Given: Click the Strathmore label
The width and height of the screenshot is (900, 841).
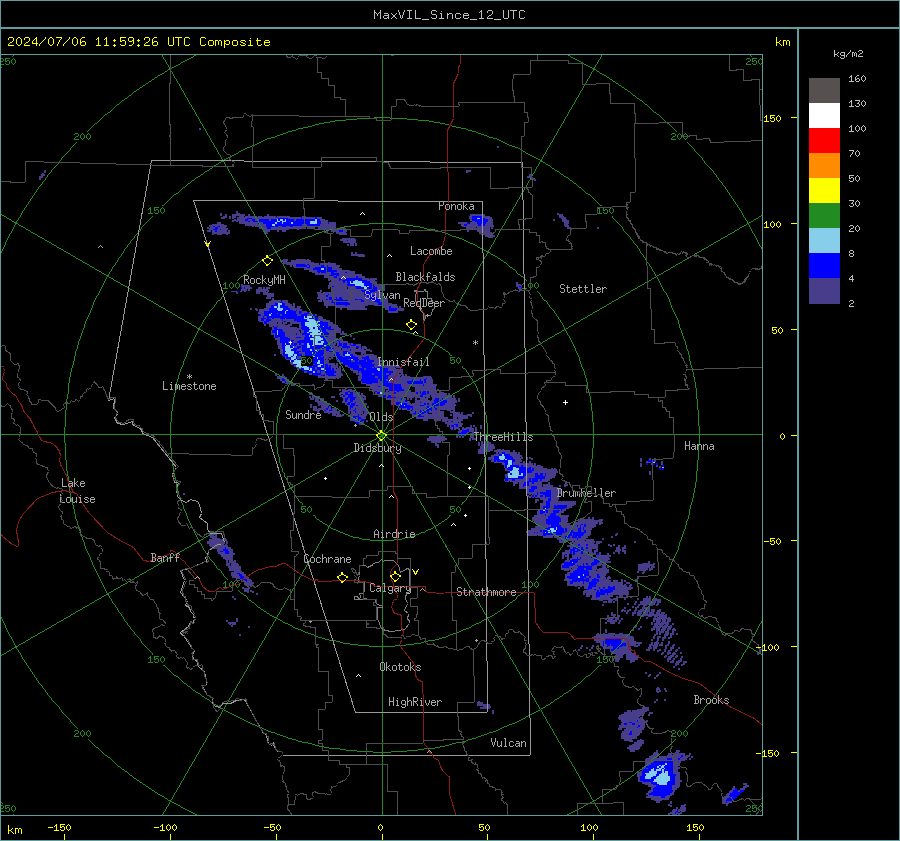Looking at the screenshot, I should pos(486,592).
